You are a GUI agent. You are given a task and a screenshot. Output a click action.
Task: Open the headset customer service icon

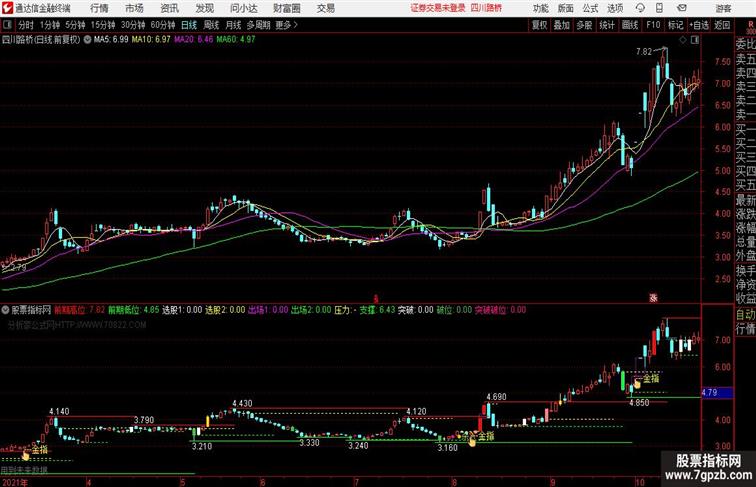coord(640,8)
